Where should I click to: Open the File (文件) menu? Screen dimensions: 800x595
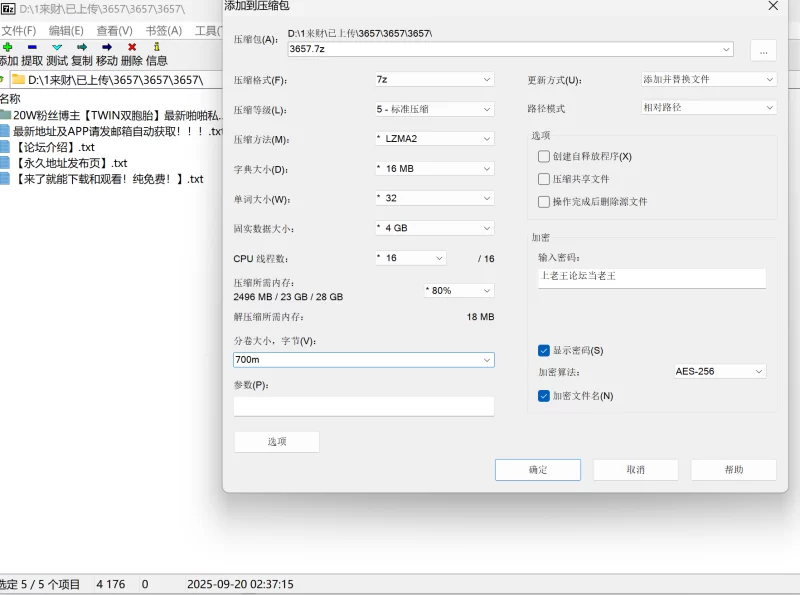tap(18, 31)
